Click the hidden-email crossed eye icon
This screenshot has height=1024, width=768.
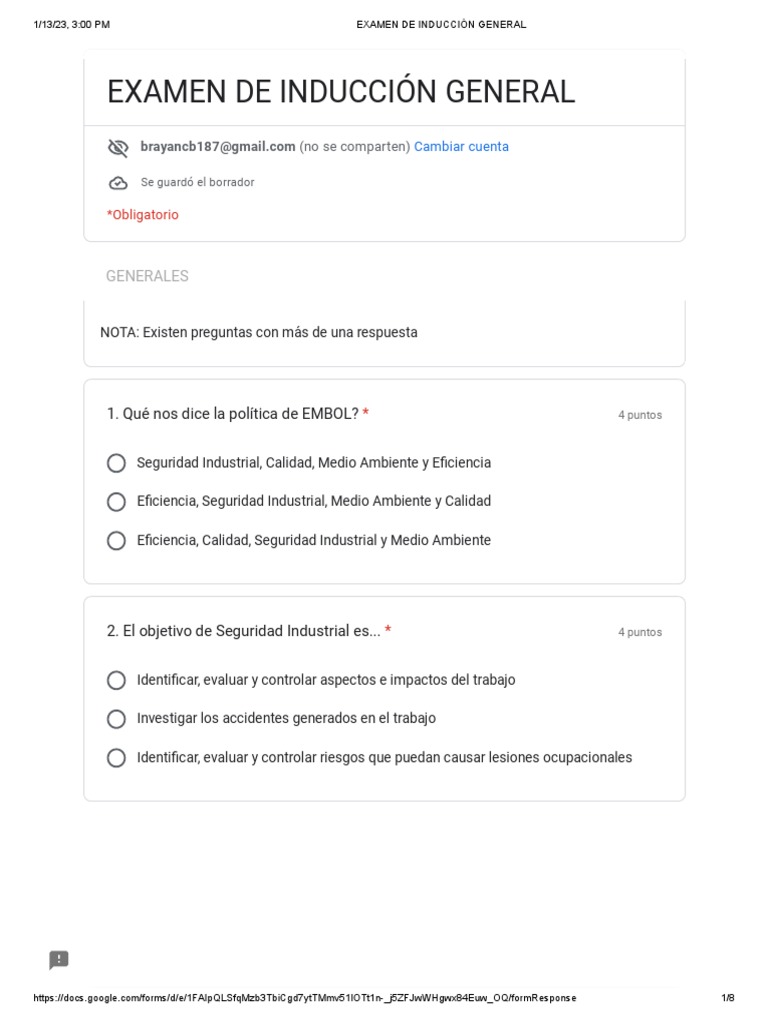118,148
